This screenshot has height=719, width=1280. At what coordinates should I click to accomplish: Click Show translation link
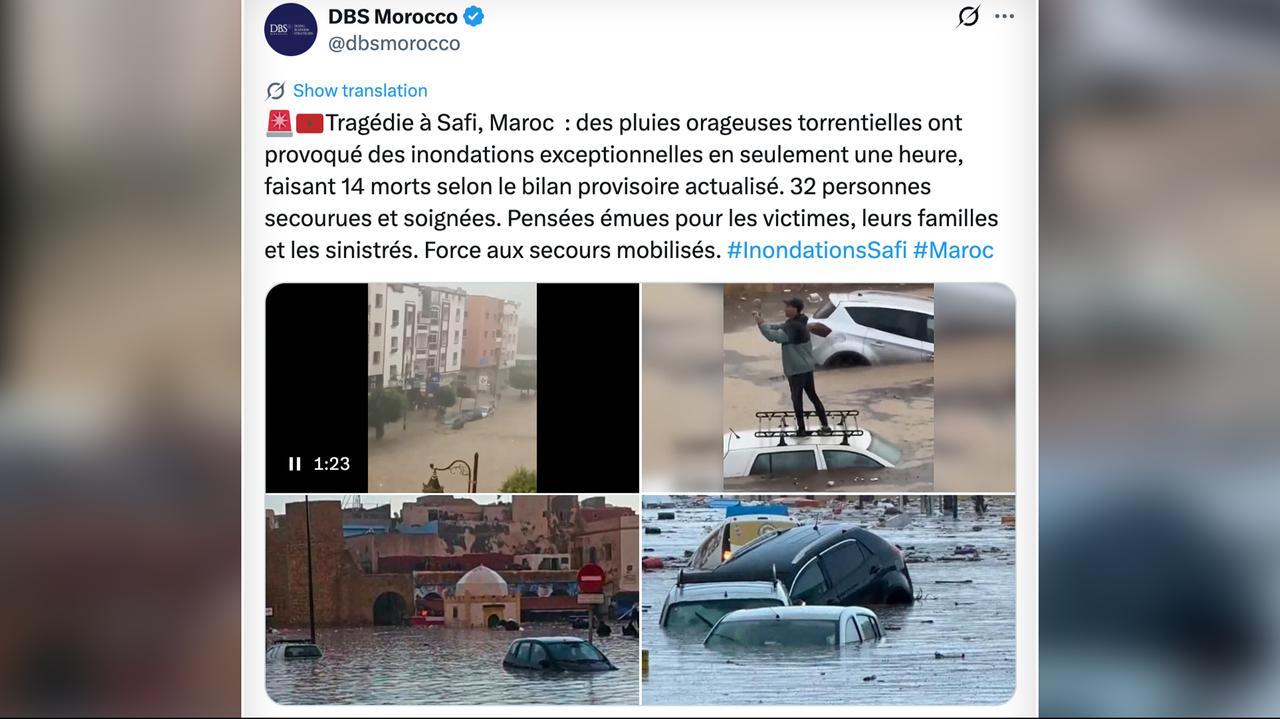(360, 91)
